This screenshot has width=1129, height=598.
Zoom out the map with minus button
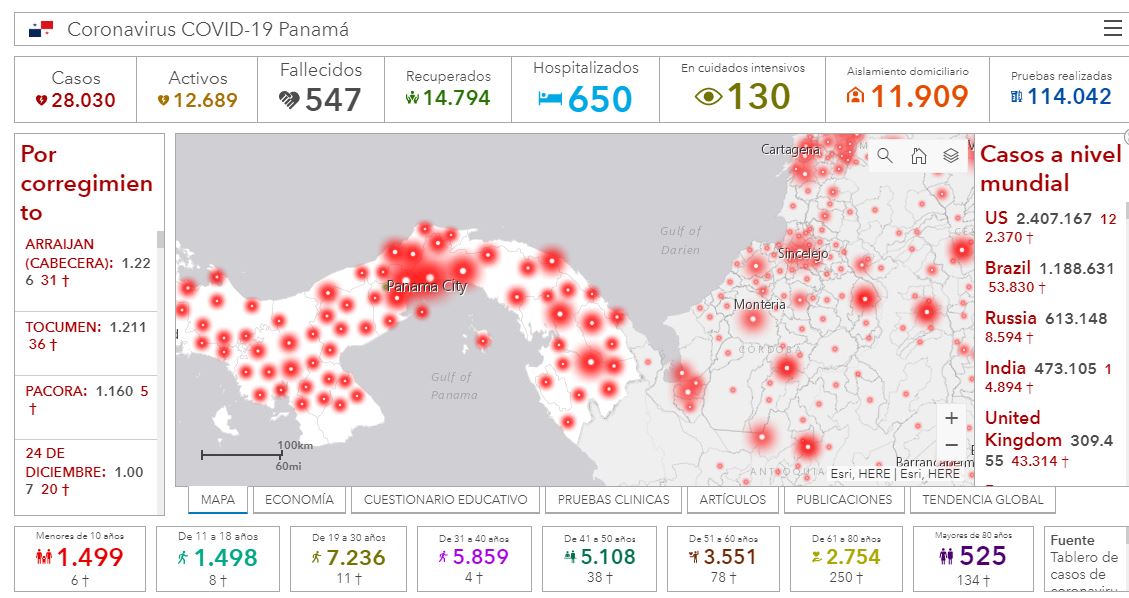click(x=951, y=445)
